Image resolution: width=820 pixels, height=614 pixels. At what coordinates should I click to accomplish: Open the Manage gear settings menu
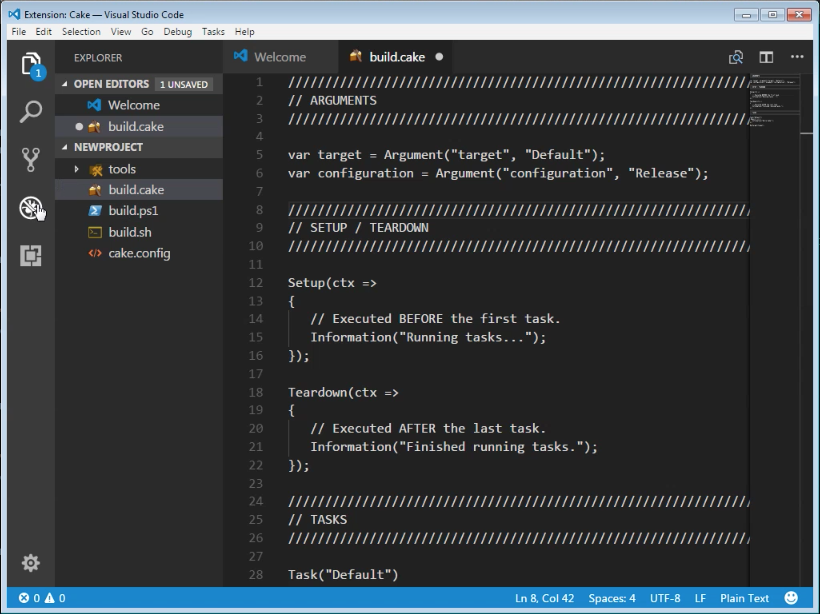(x=31, y=563)
